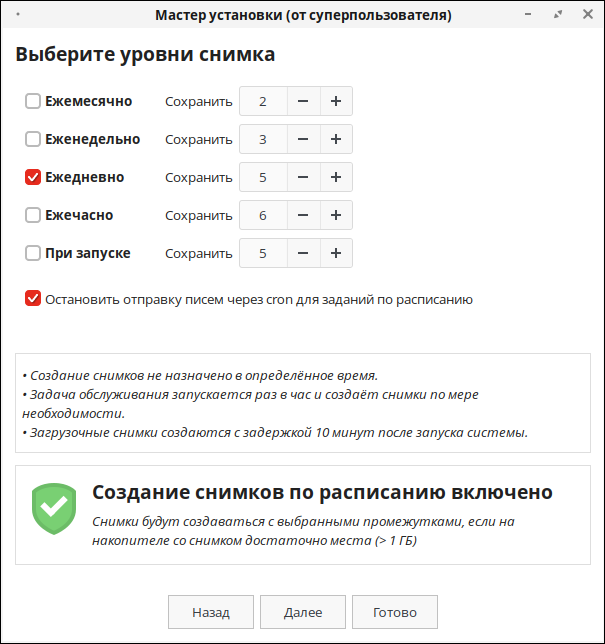The width and height of the screenshot is (605, 644).
Task: Focus the Ежечасно count field showing 6
Action: [263, 215]
